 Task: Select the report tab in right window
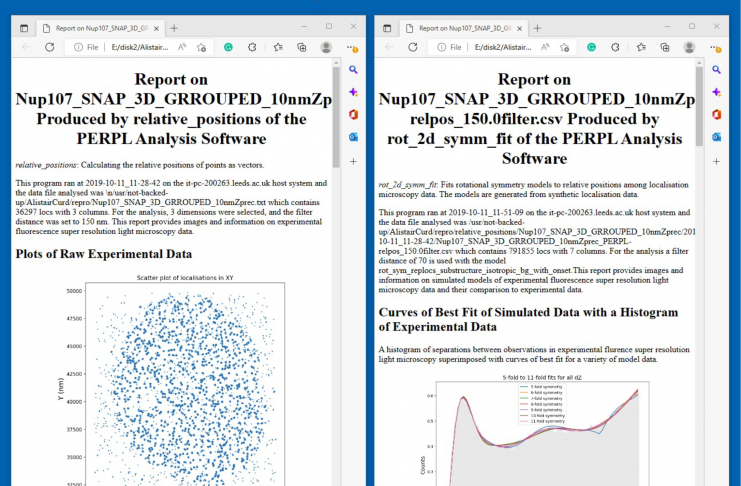pos(464,28)
